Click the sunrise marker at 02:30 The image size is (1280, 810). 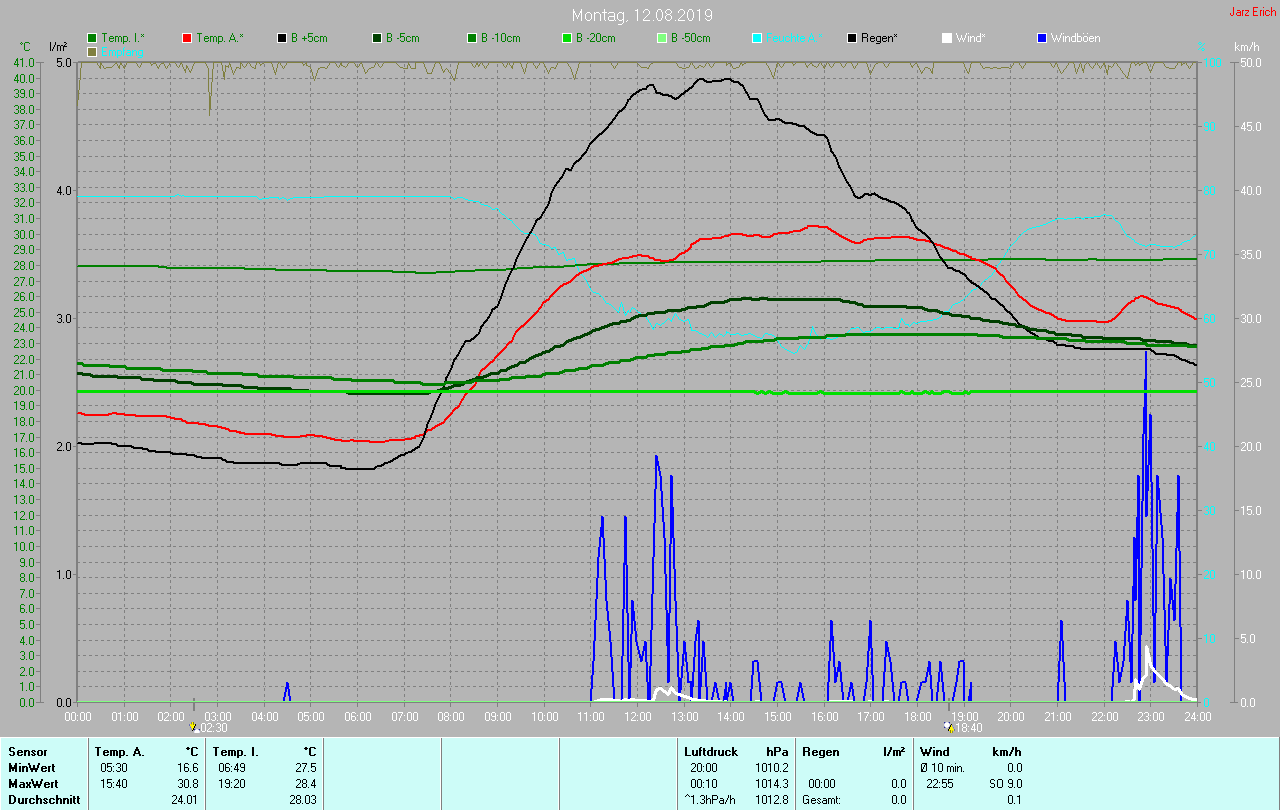194,727
